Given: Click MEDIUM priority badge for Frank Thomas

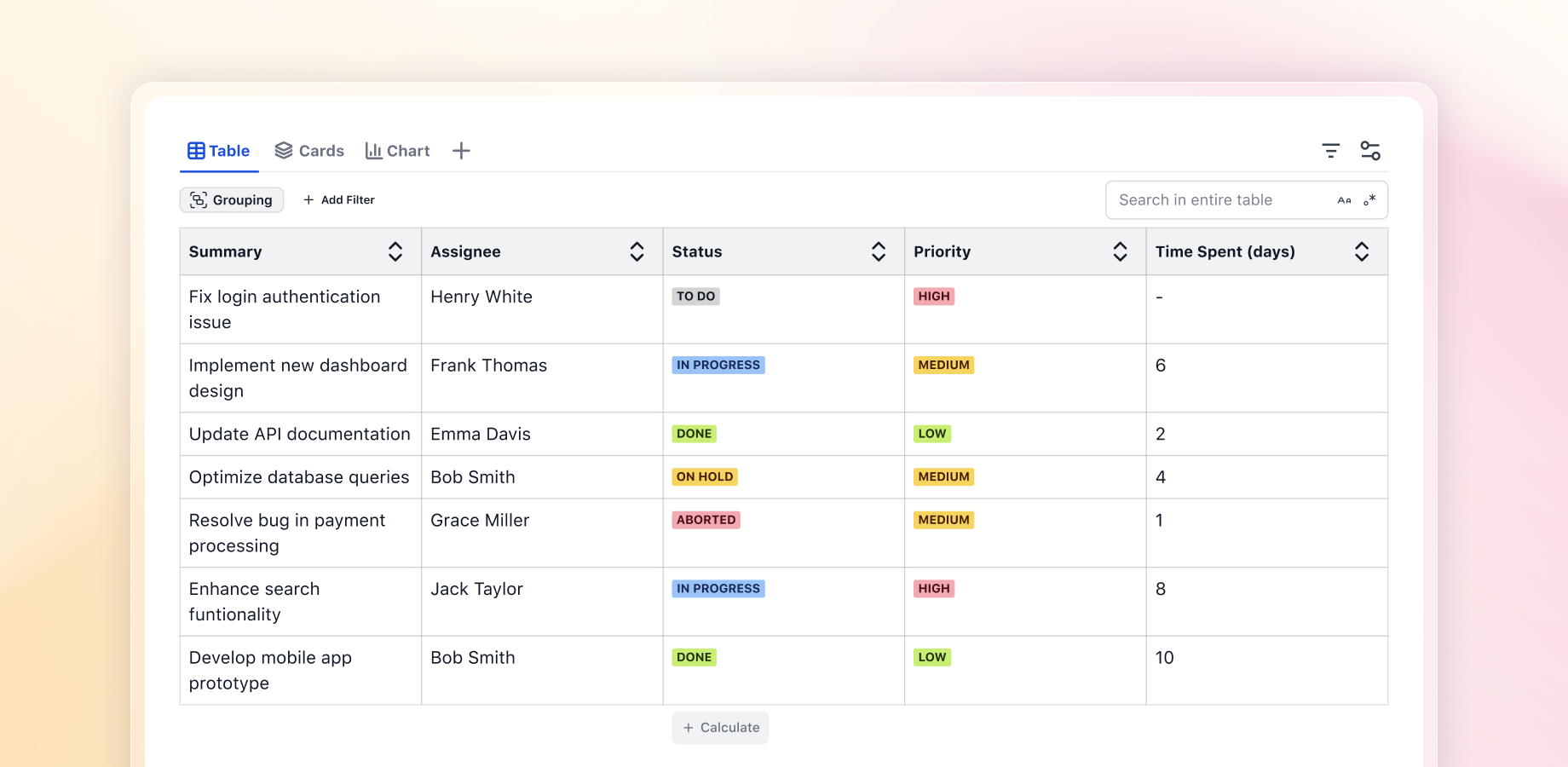Looking at the screenshot, I should click(x=943, y=365).
